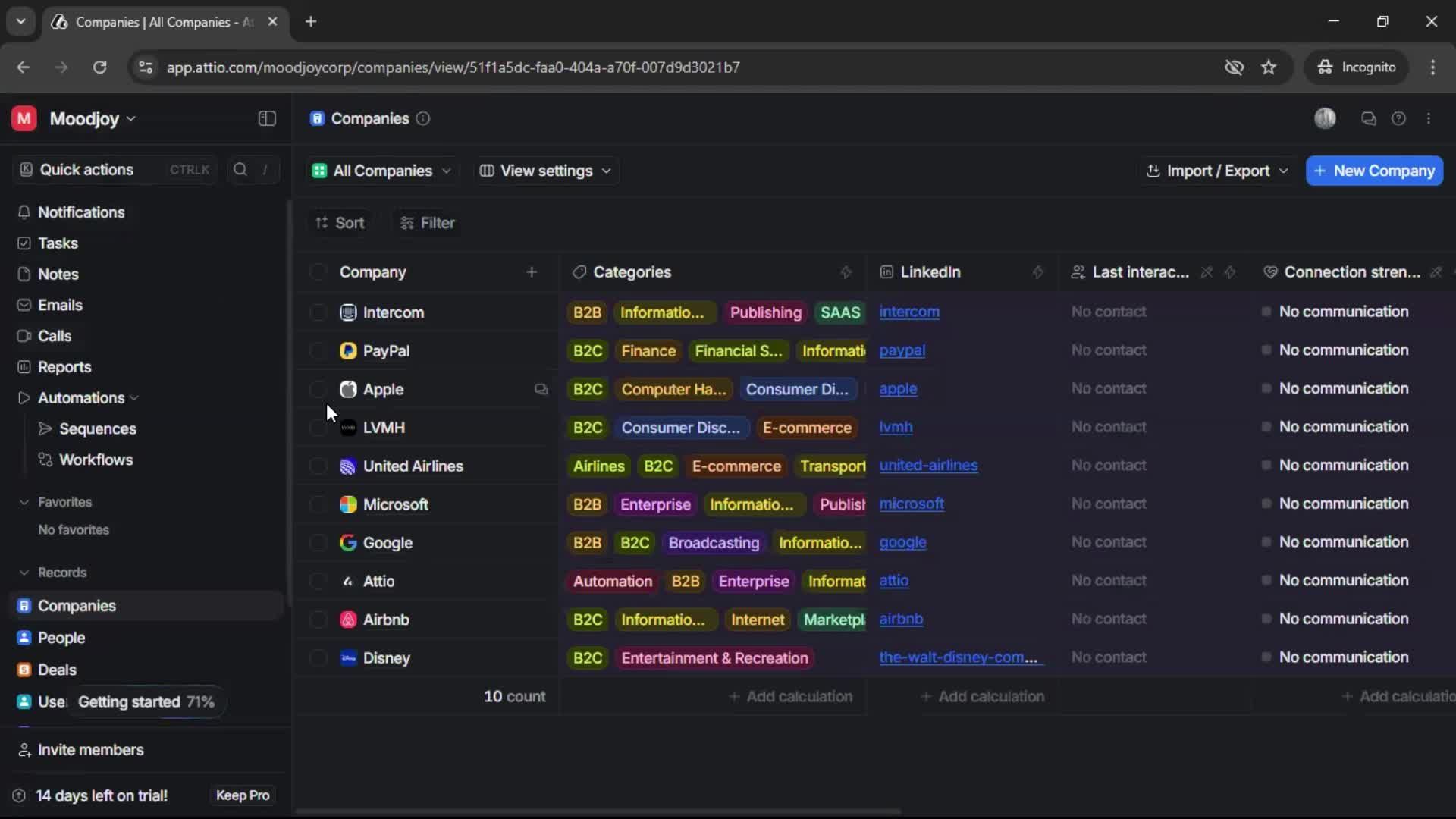Open the united-airlines LinkedIn link
This screenshot has width=1456, height=819.
929,466
